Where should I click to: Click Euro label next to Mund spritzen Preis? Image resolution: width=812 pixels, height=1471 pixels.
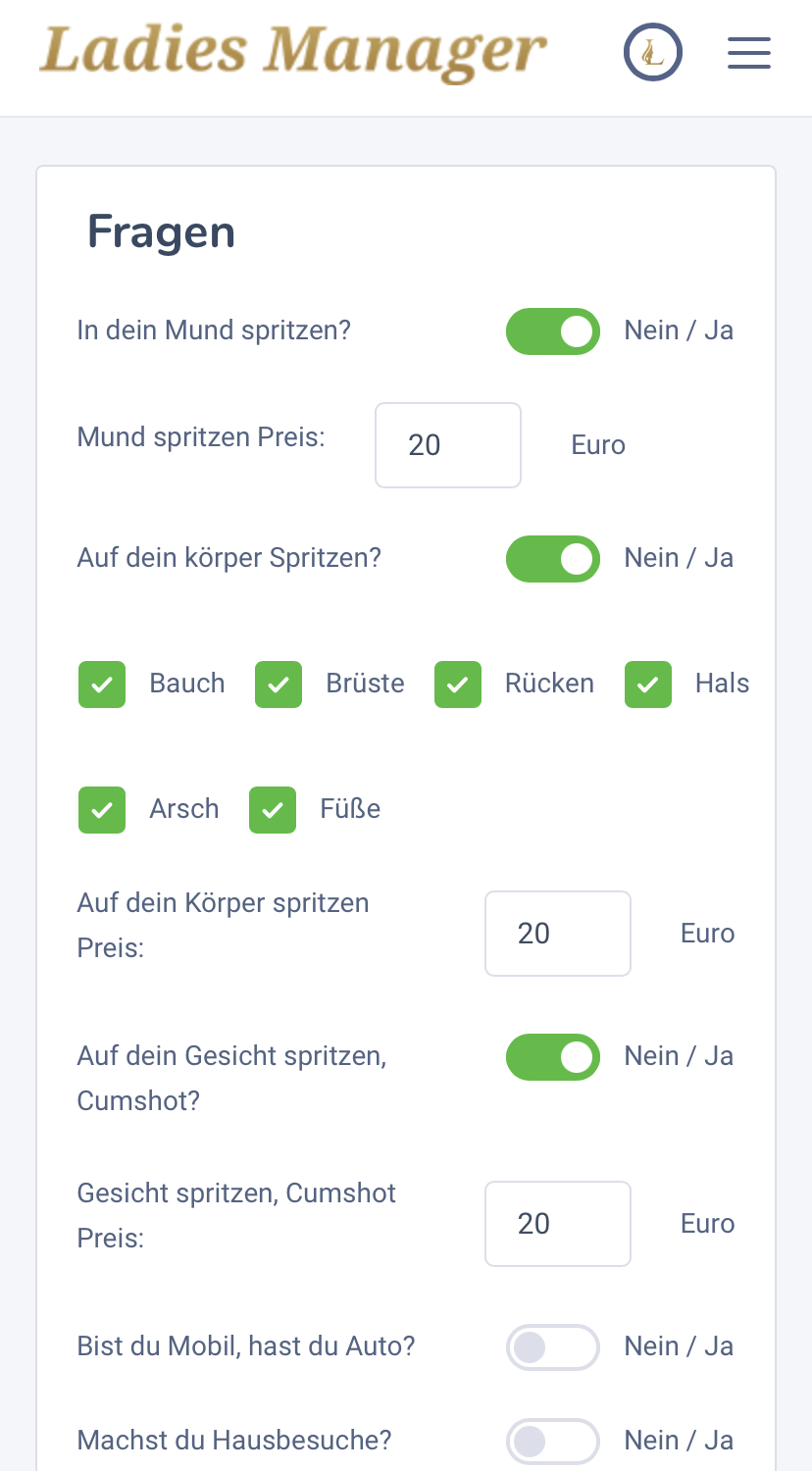(598, 445)
